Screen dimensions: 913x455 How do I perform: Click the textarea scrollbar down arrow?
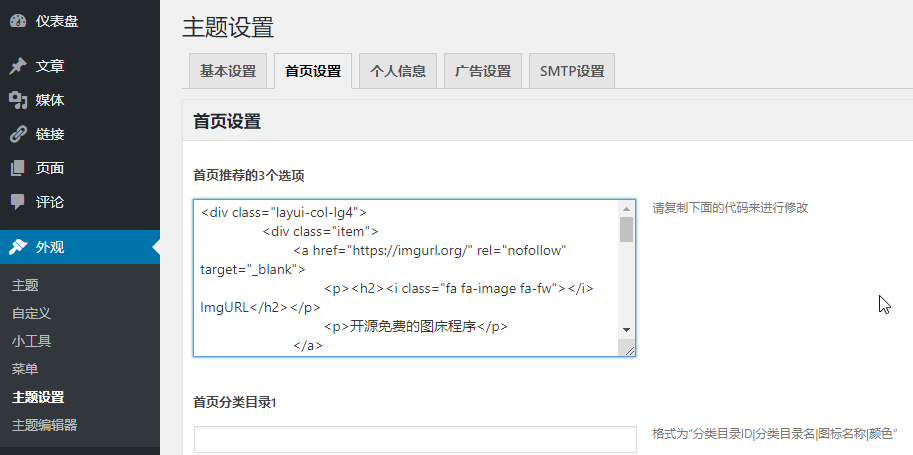[x=626, y=329]
